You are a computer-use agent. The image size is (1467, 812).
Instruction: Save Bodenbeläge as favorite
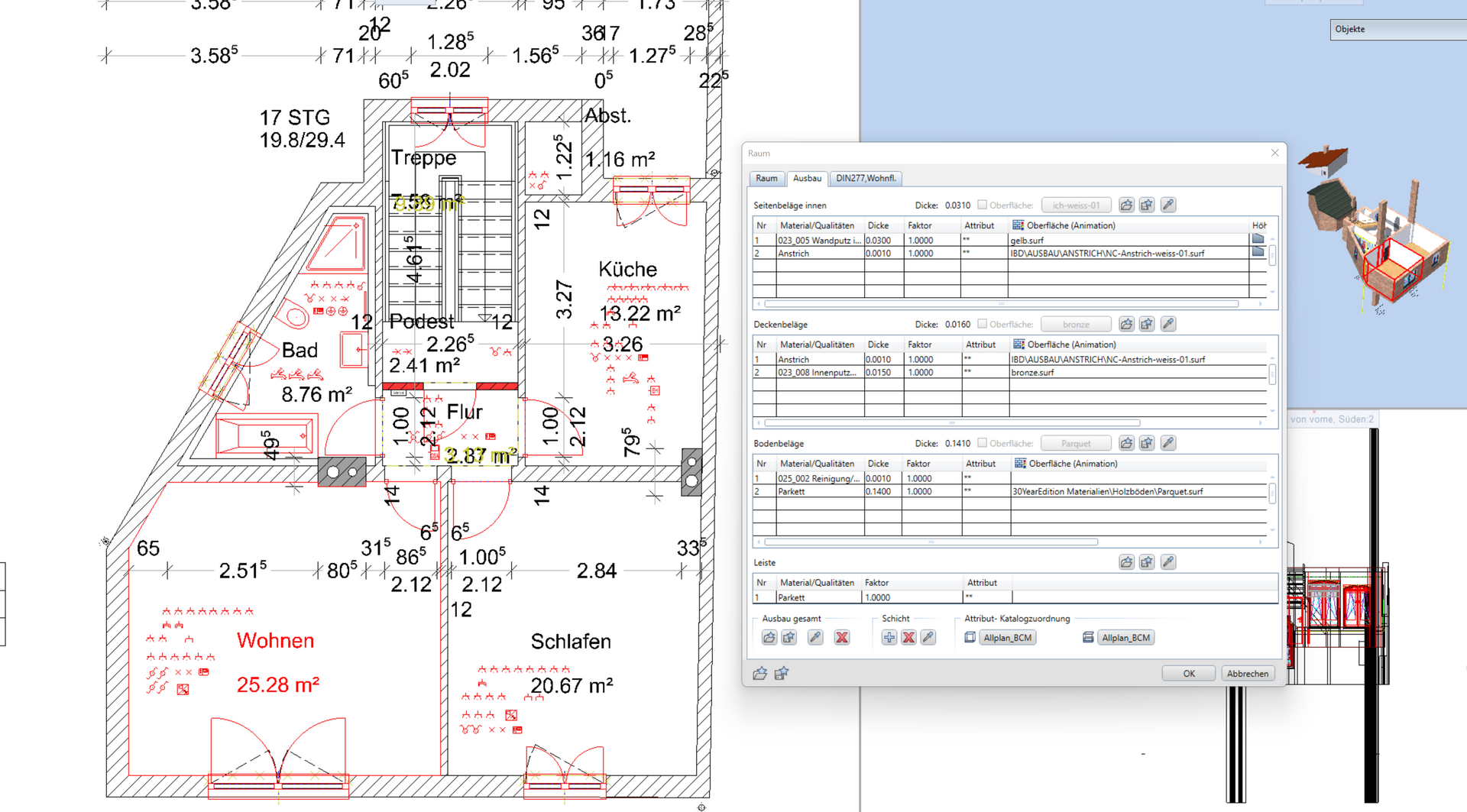[x=1147, y=443]
